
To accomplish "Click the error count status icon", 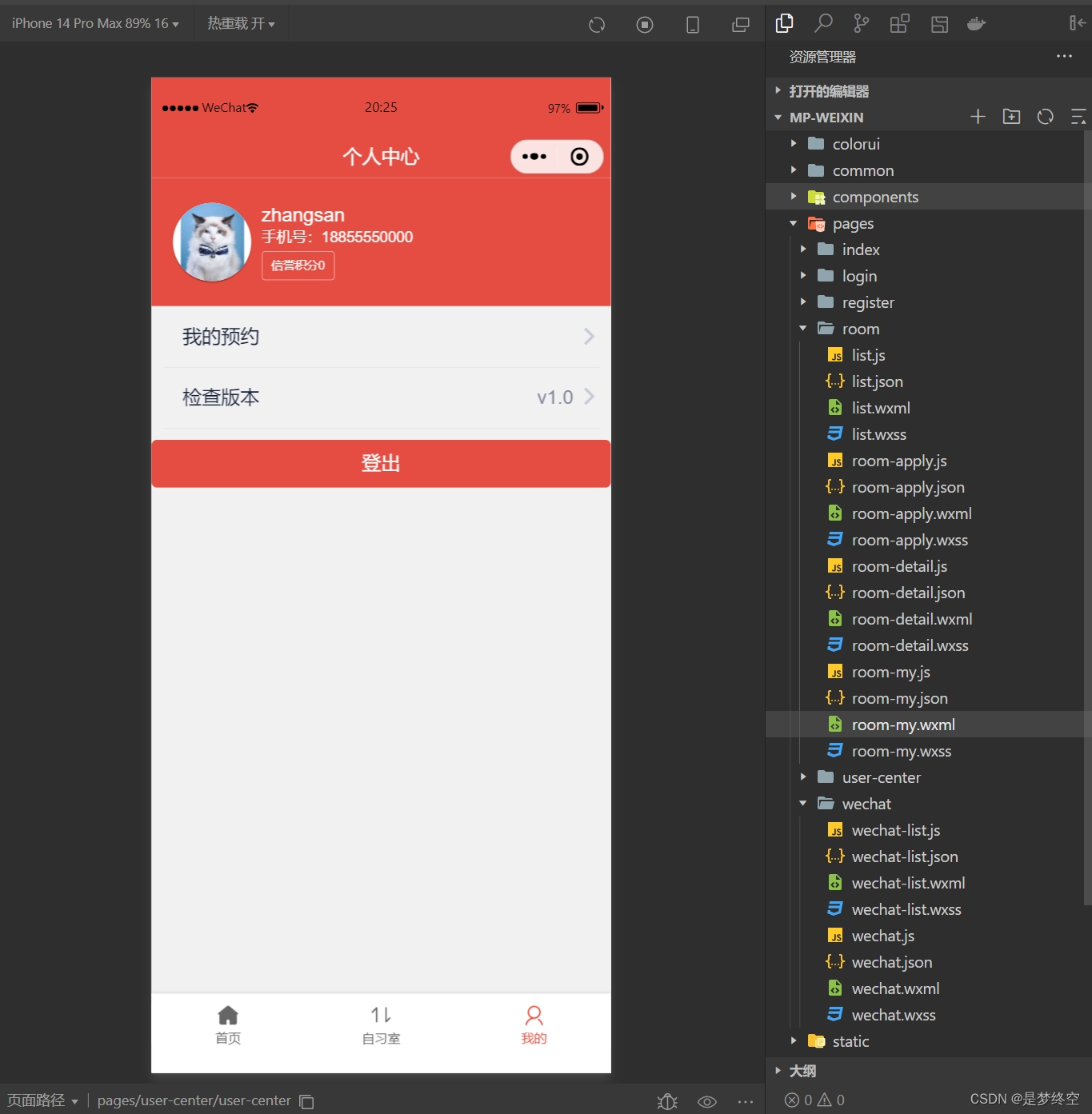I will point(792,1100).
